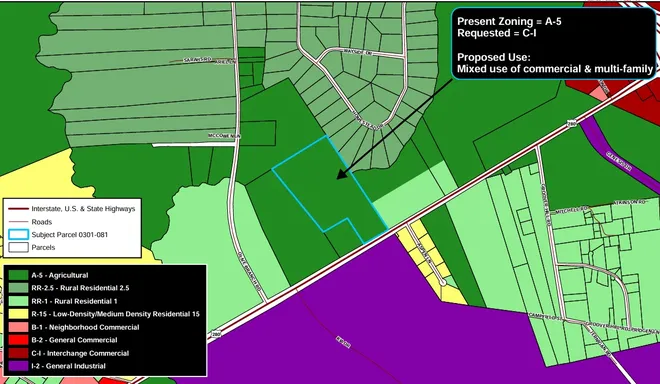This screenshot has width=660, height=384.
Task: Click the Interstate, U.S. & State Highways line symbol
Action: pos(19,209)
